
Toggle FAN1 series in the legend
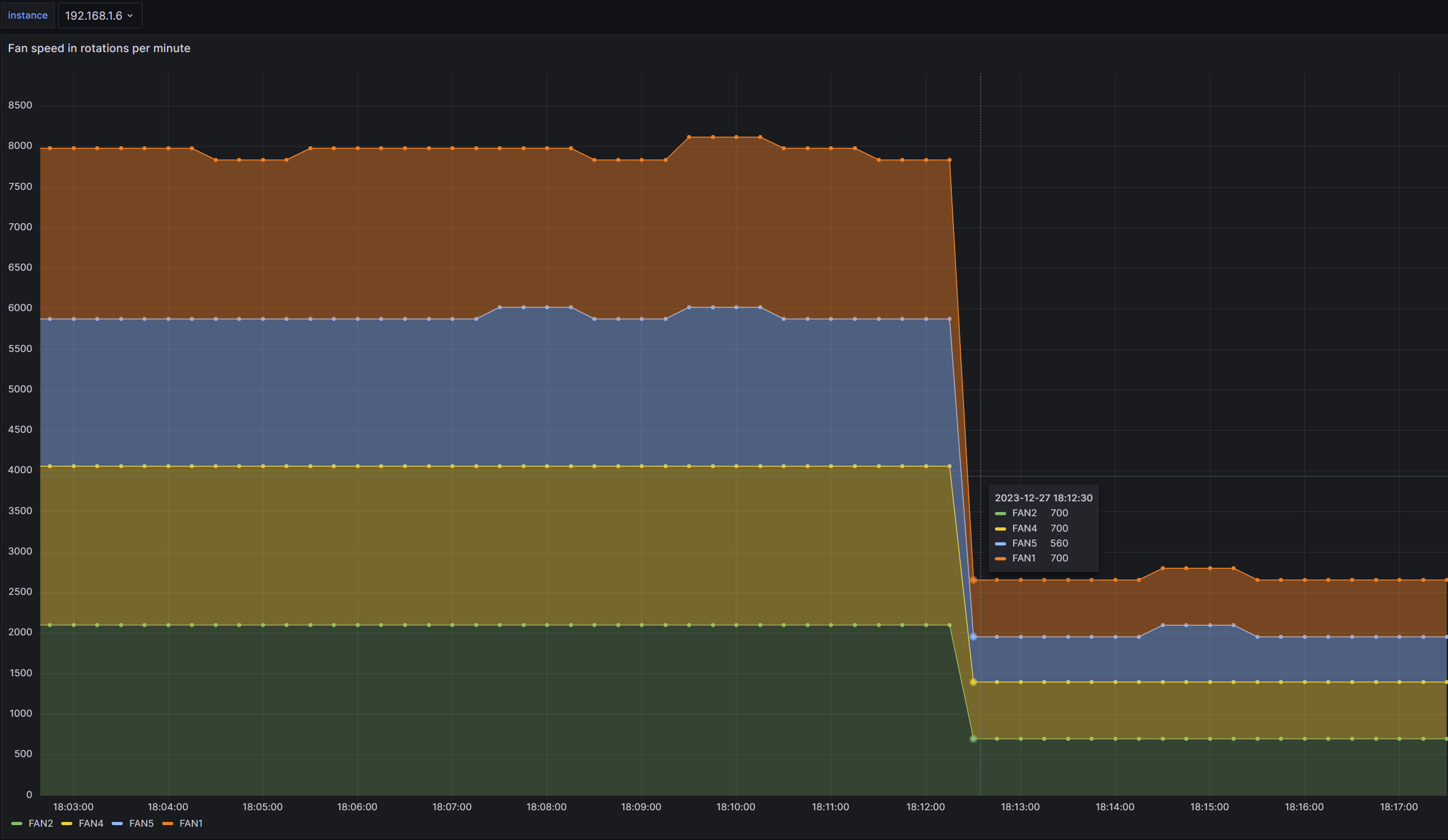pos(191,824)
